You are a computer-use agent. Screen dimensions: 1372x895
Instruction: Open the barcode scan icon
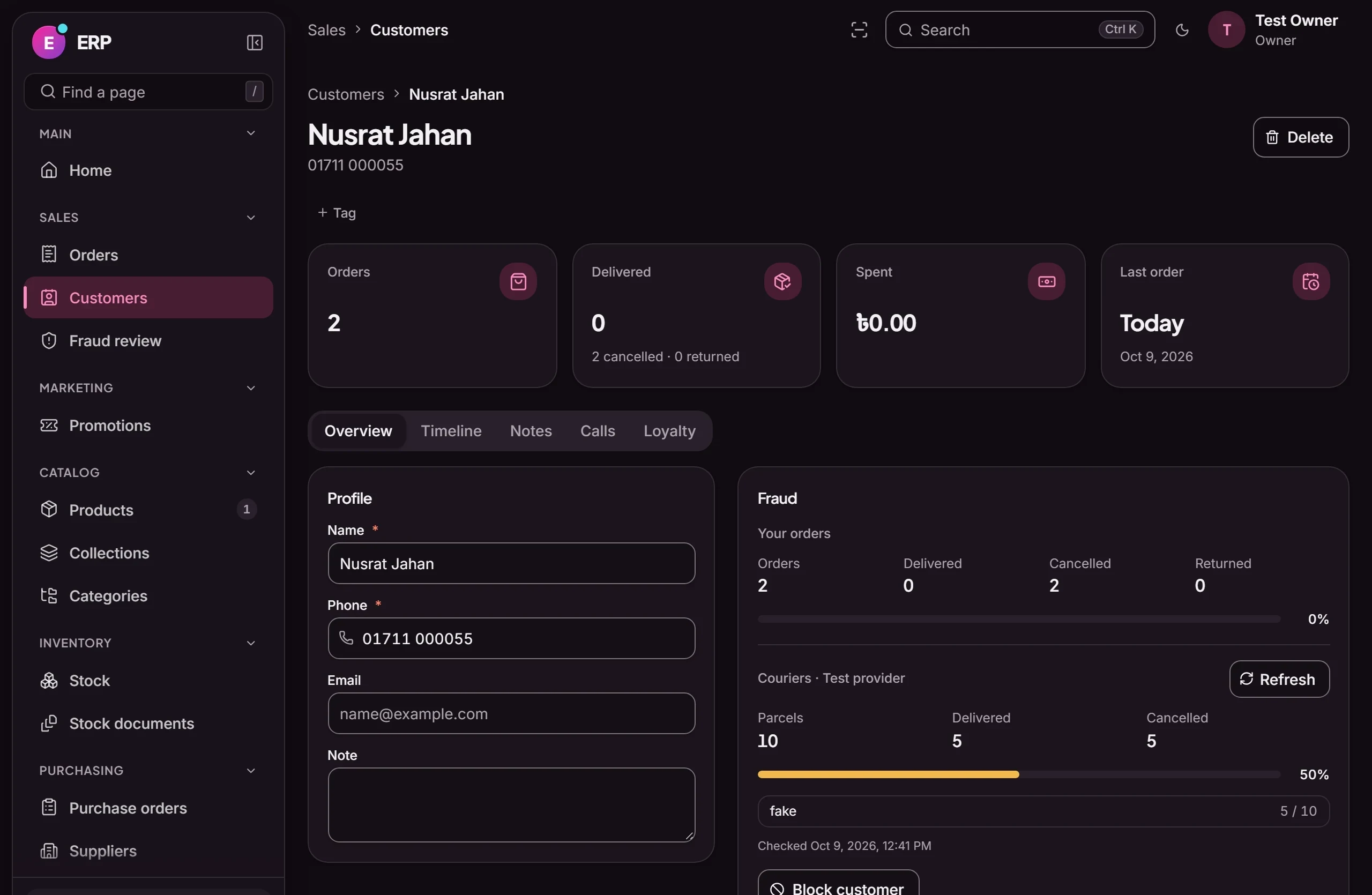click(x=859, y=30)
